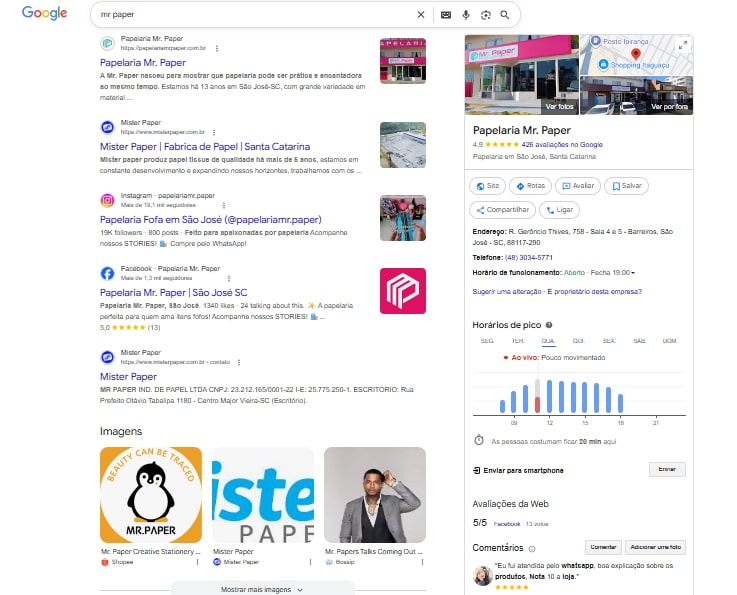Select the TER. day tab
This screenshot has height=595, width=737.
tap(518, 341)
